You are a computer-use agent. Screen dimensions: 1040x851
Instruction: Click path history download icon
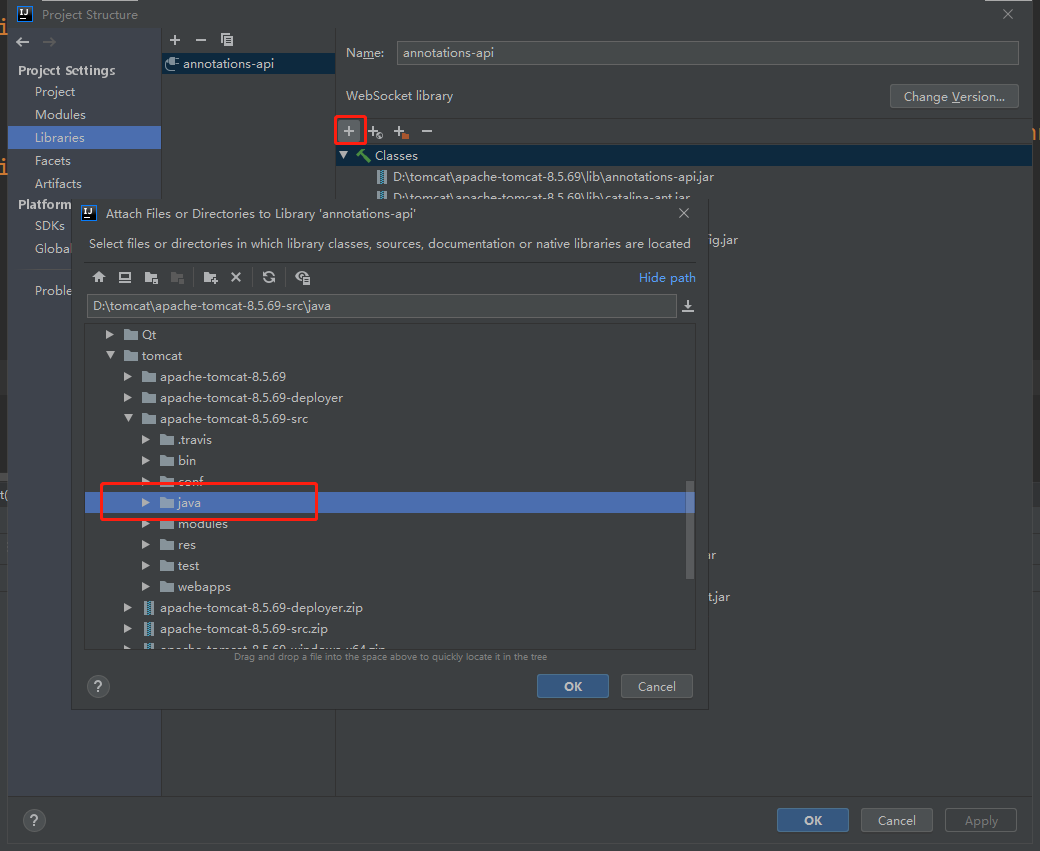pyautogui.click(x=688, y=306)
